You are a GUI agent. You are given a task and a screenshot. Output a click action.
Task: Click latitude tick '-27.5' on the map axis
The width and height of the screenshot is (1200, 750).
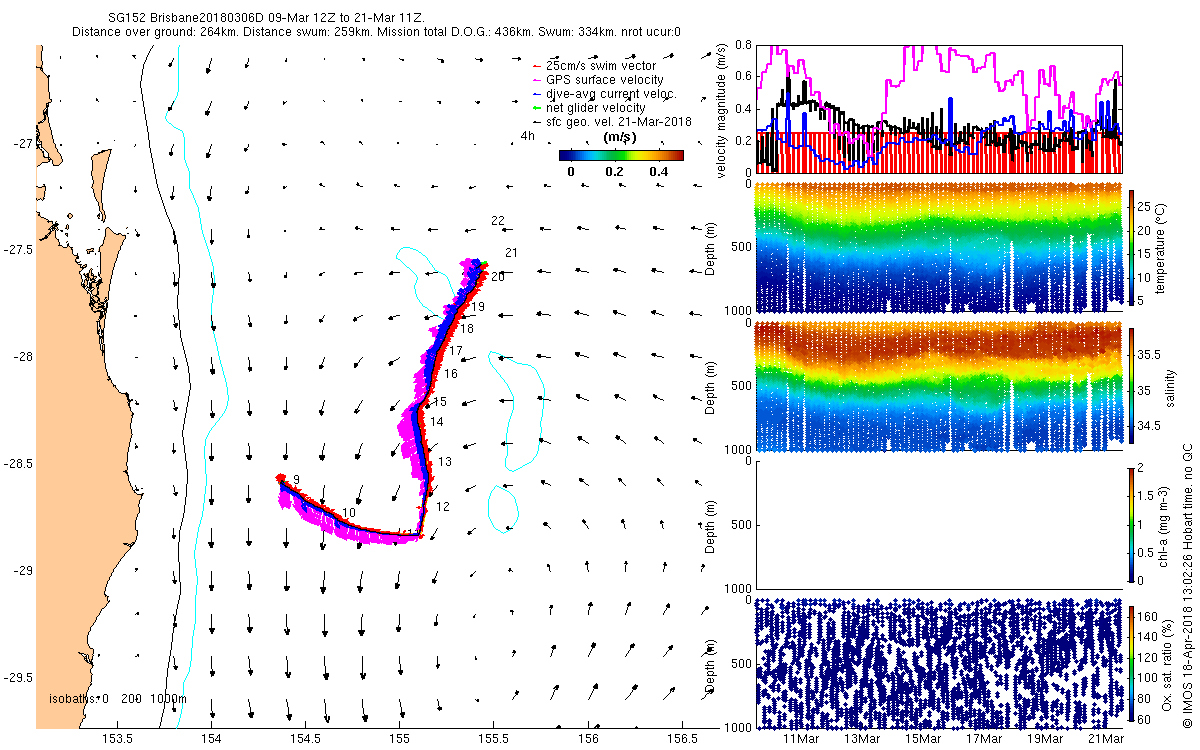17,251
